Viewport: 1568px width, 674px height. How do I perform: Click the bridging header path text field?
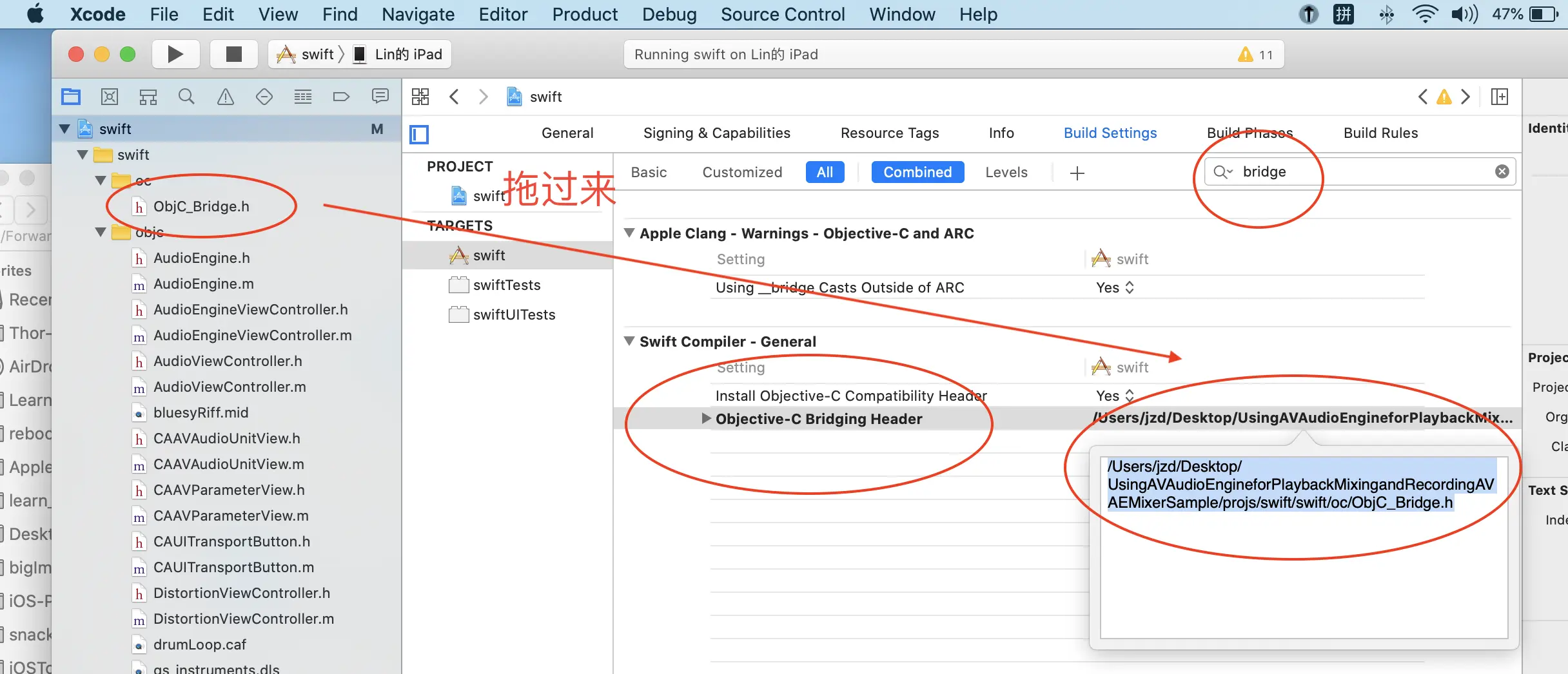(x=1304, y=547)
